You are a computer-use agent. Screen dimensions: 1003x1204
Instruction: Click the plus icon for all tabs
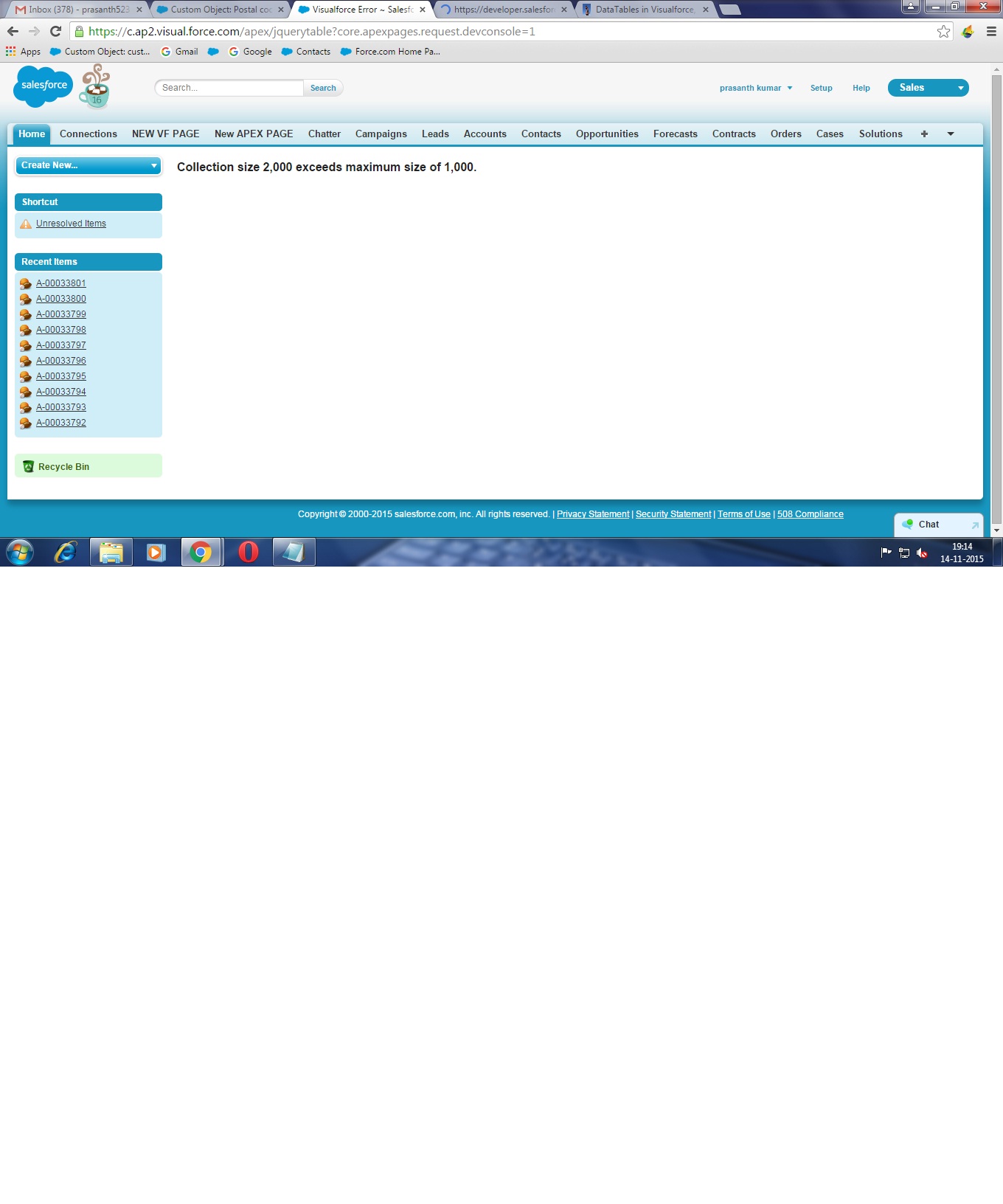click(924, 134)
